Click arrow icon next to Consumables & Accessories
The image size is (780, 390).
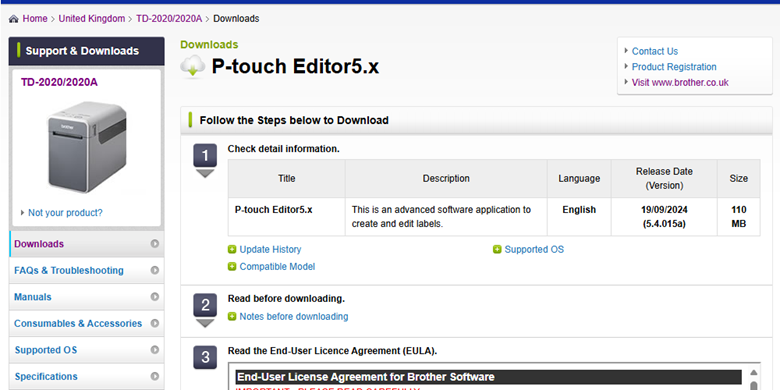pos(155,323)
